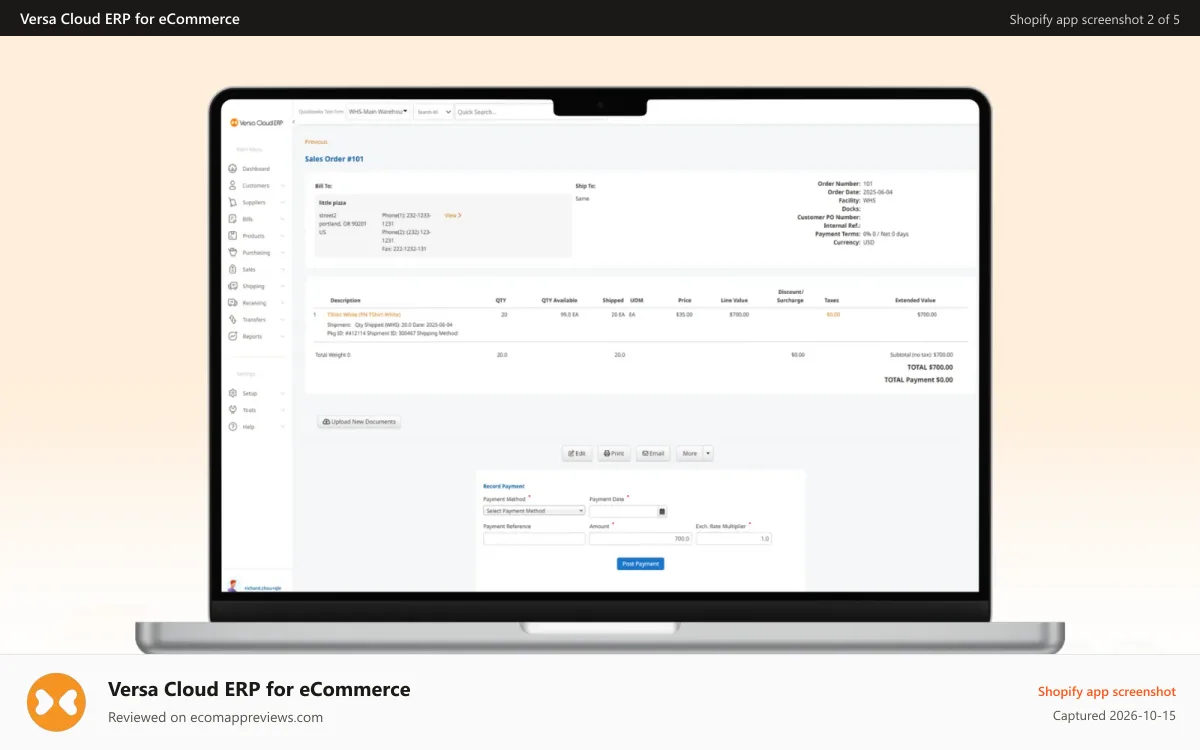Click the Bills document icon
The width and height of the screenshot is (1200, 750).
(x=232, y=219)
